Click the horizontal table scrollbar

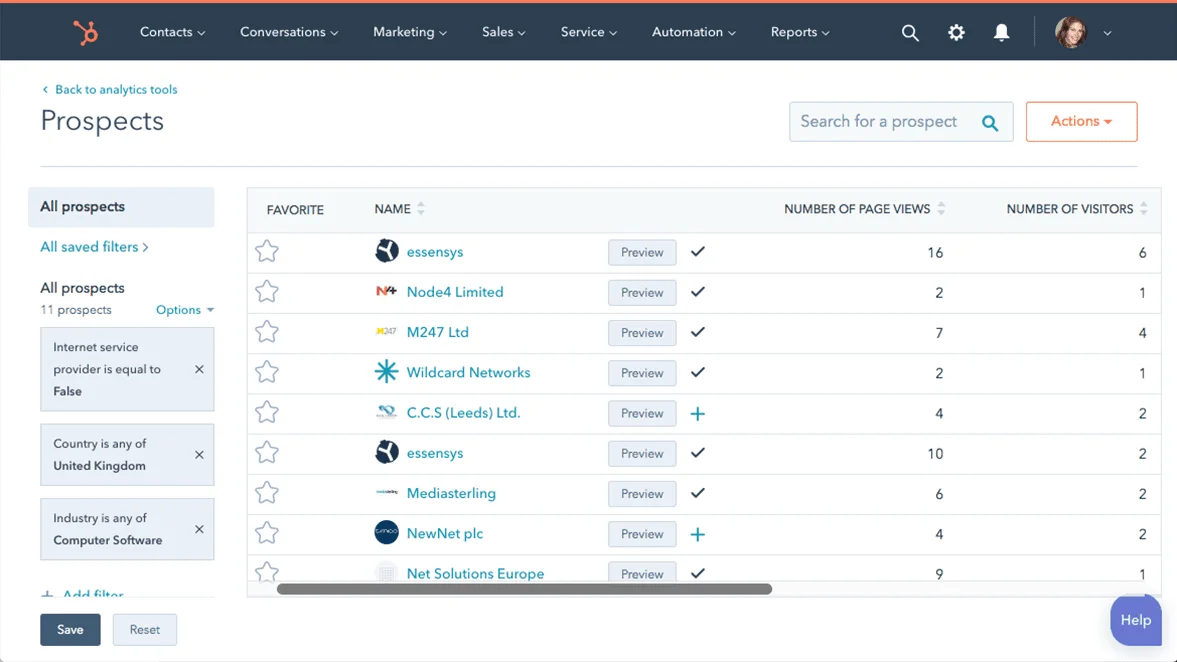[524, 589]
